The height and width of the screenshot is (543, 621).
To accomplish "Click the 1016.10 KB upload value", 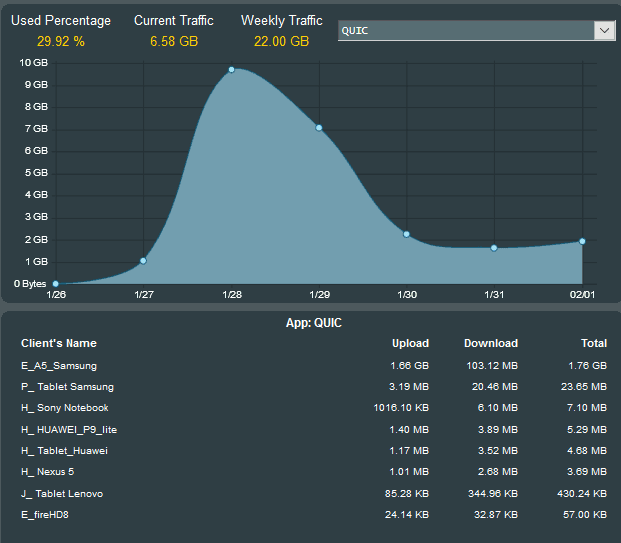I will tap(401, 408).
